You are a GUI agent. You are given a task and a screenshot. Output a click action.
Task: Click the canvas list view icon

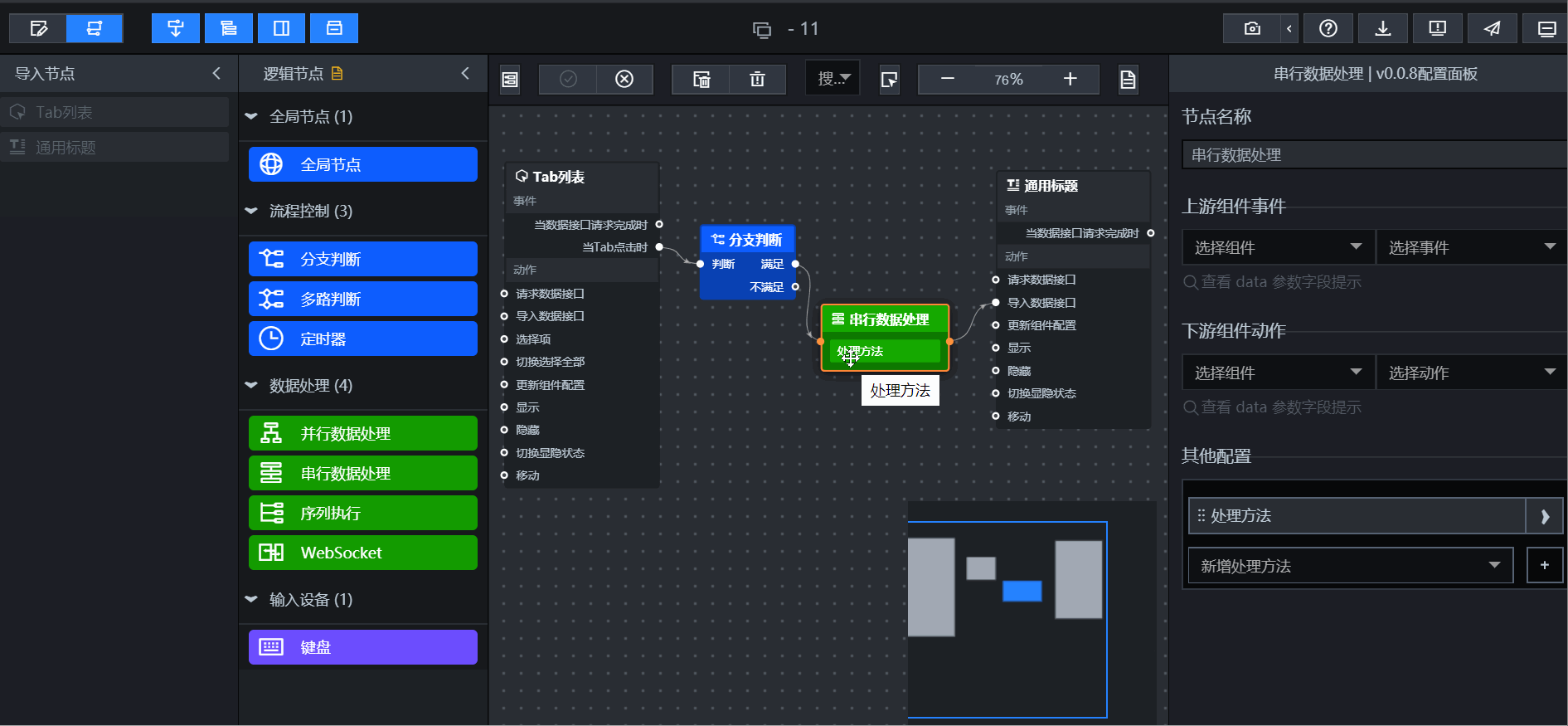[510, 80]
